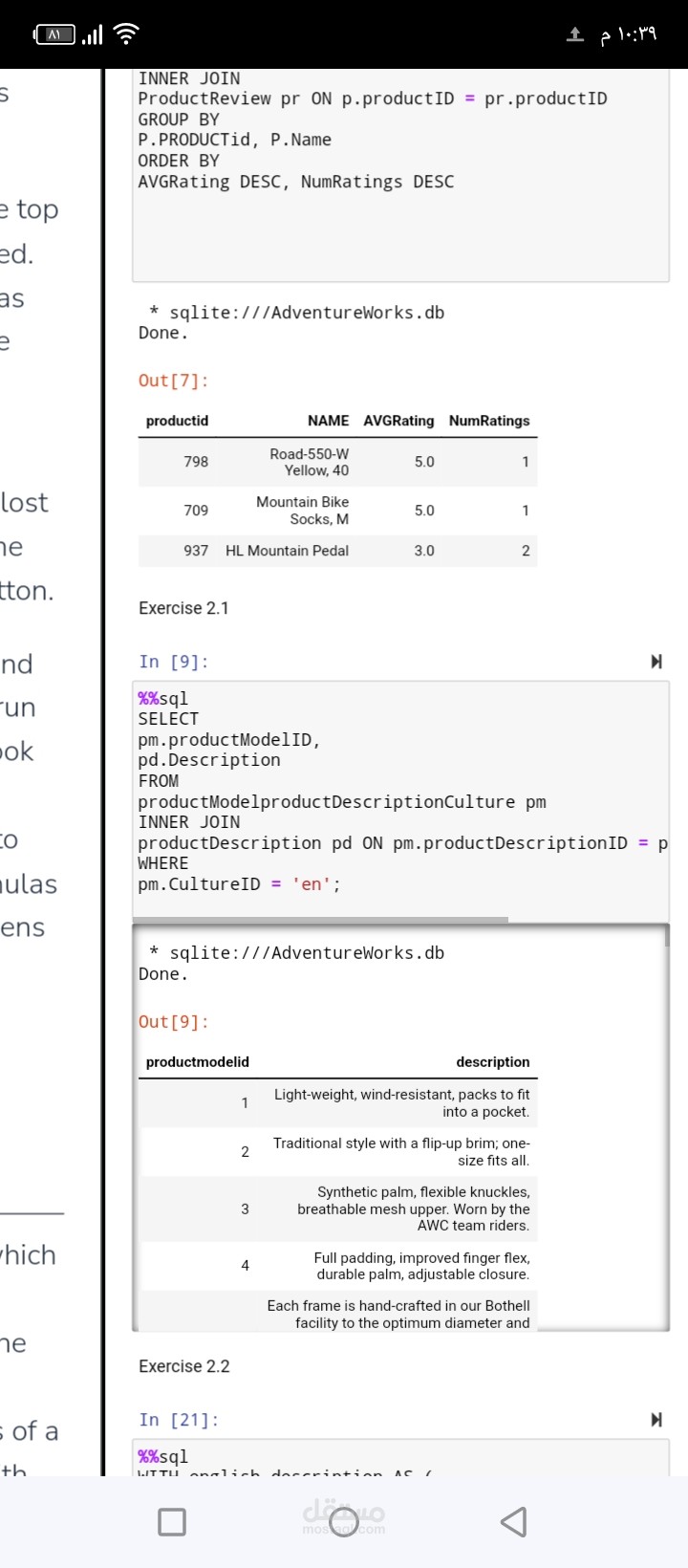The width and height of the screenshot is (688, 1568).
Task: Tap the Android recent apps square
Action: (x=172, y=1521)
